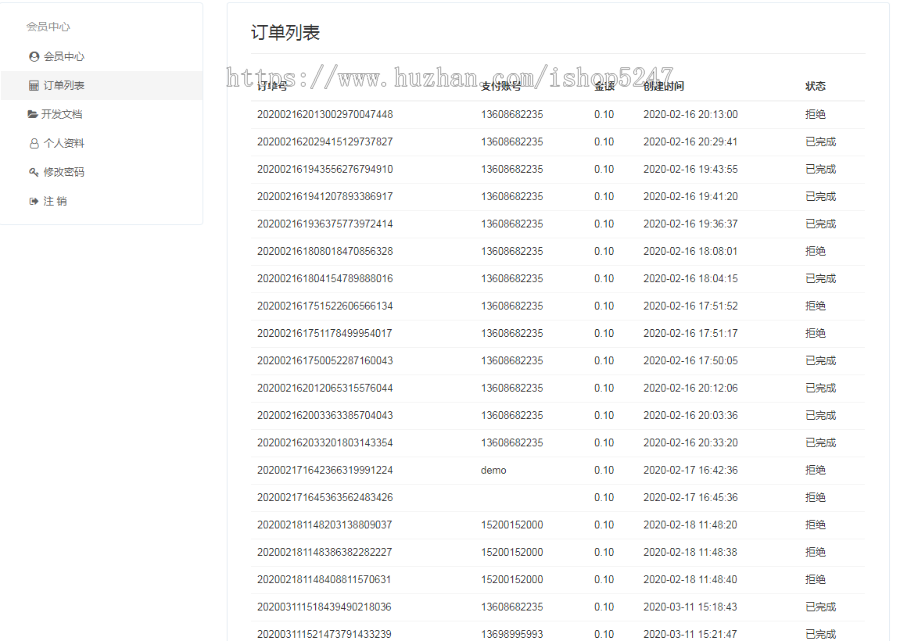This screenshot has width=900, height=641.
Task: Click account 13608682235 in the 19:41:20 row
Action: [512, 196]
